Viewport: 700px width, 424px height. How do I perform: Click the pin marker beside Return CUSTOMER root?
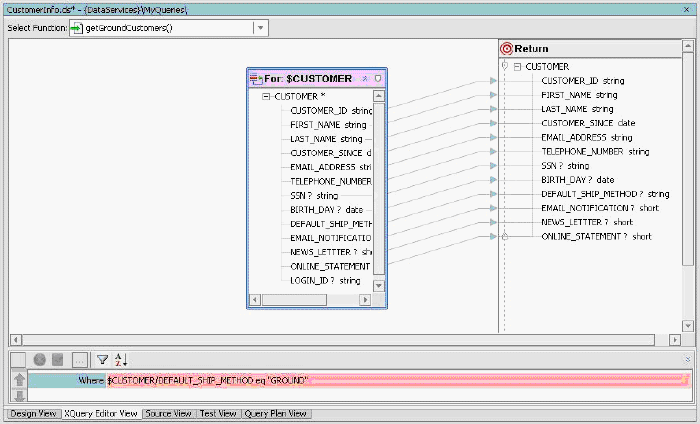click(x=504, y=66)
